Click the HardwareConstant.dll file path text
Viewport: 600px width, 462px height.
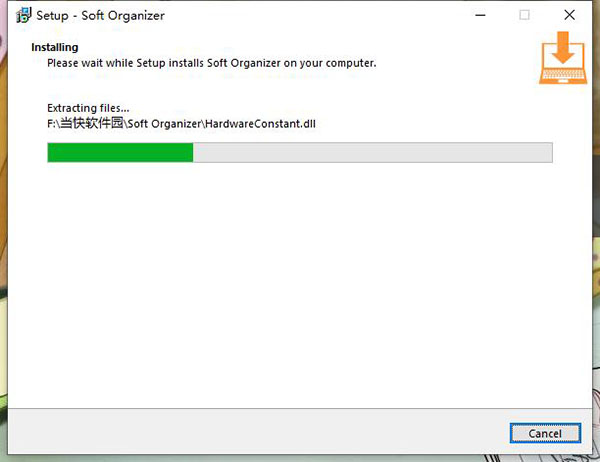(x=181, y=123)
